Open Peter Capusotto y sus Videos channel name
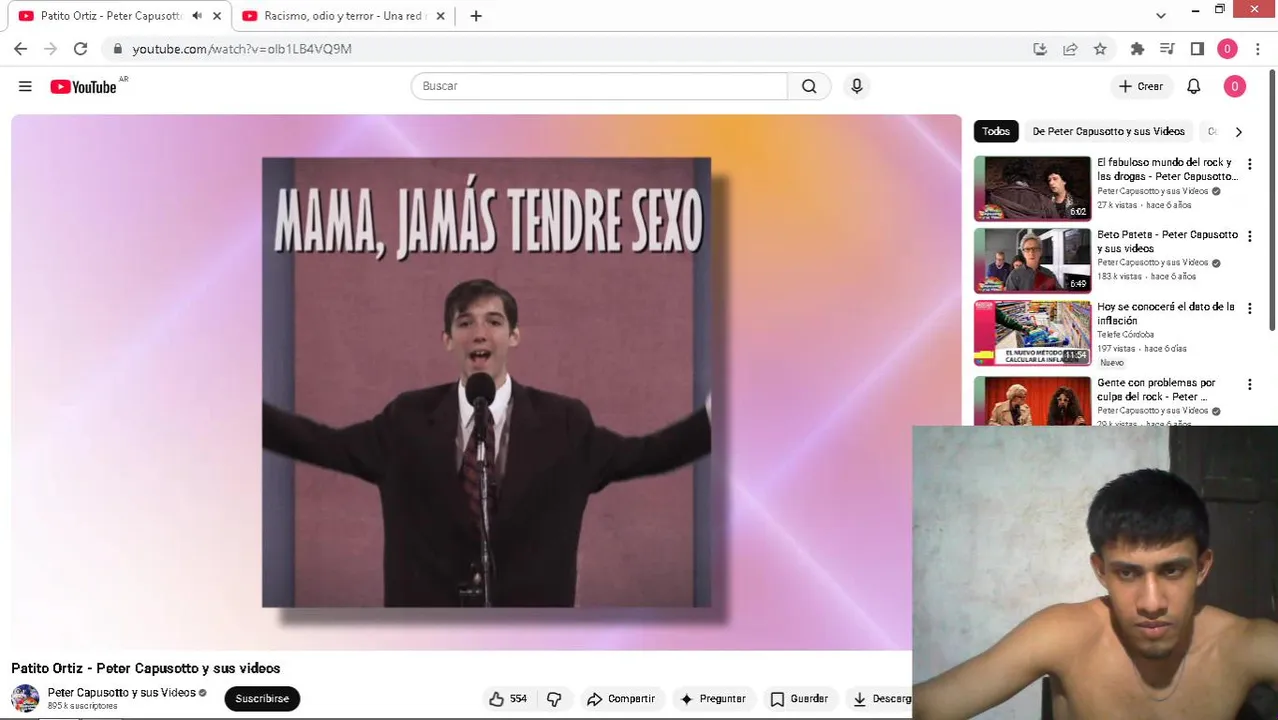This screenshot has height=720, width=1278. pos(122,692)
